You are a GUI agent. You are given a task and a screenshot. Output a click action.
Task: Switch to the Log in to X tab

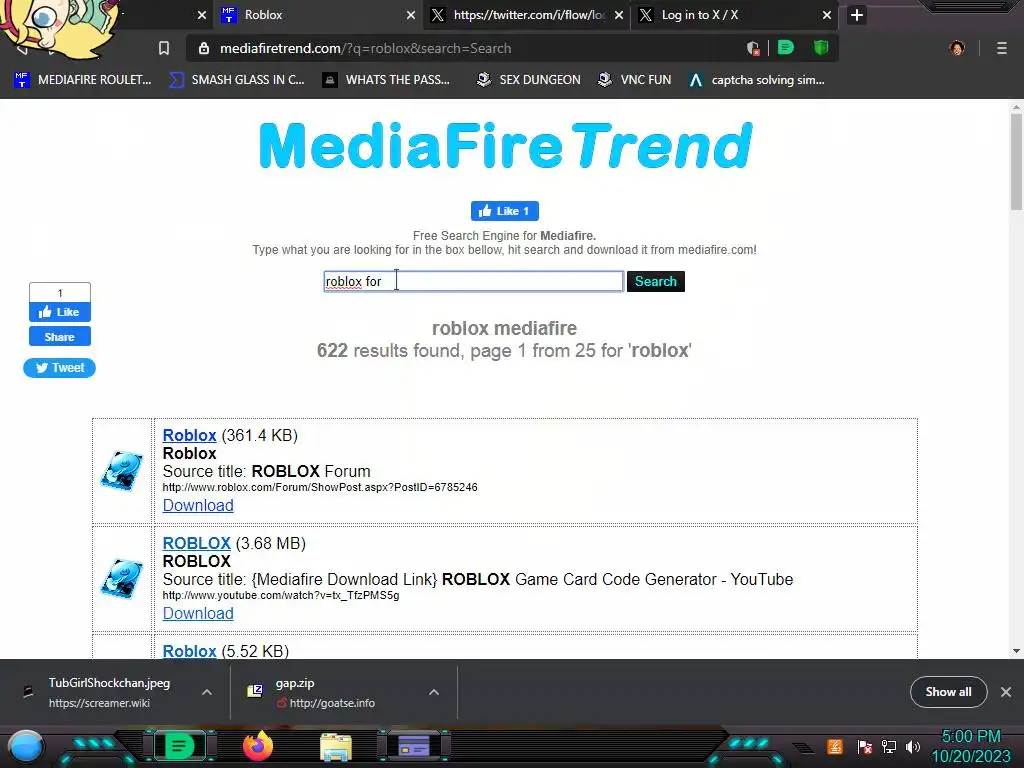tap(735, 15)
